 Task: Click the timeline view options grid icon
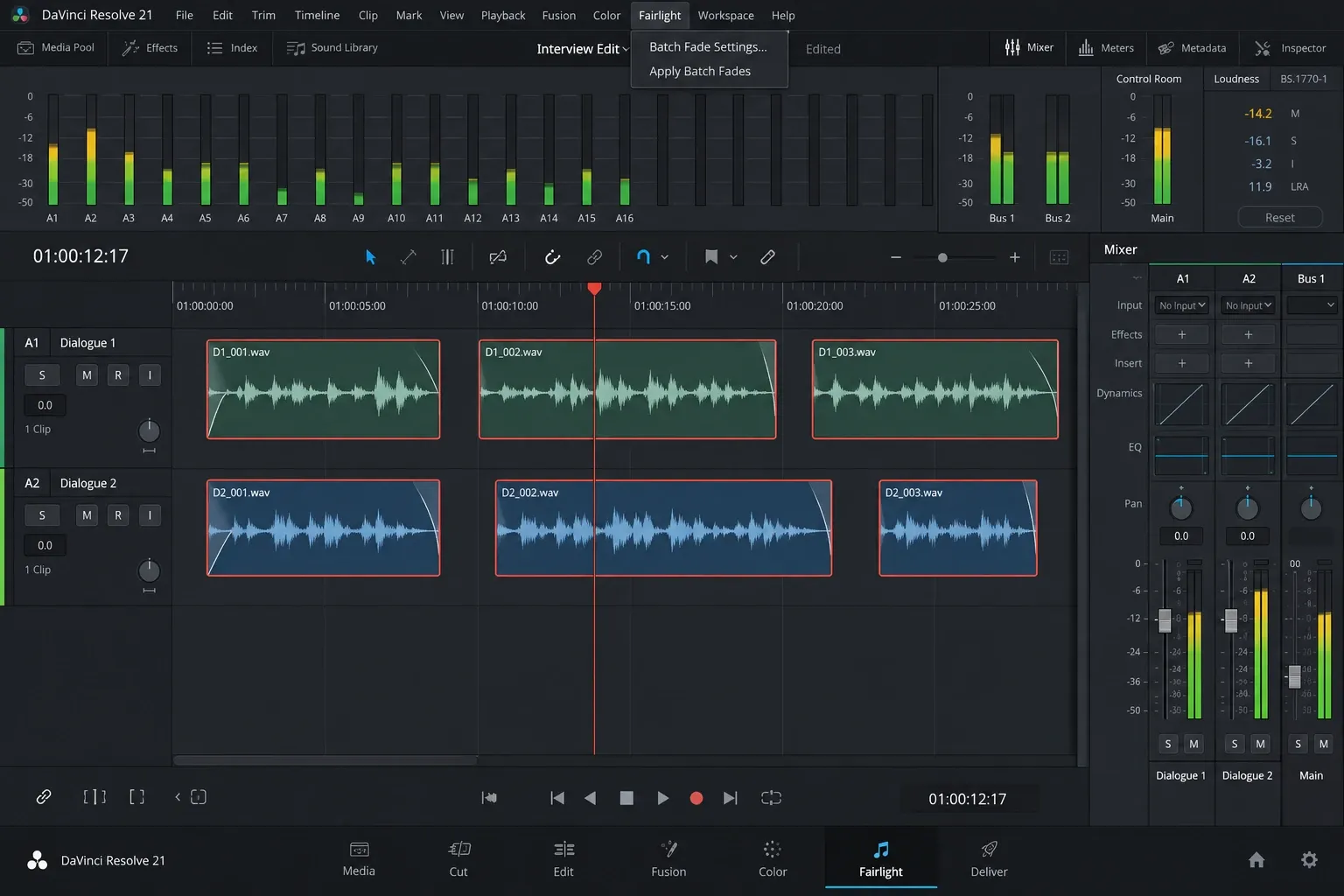(1059, 257)
